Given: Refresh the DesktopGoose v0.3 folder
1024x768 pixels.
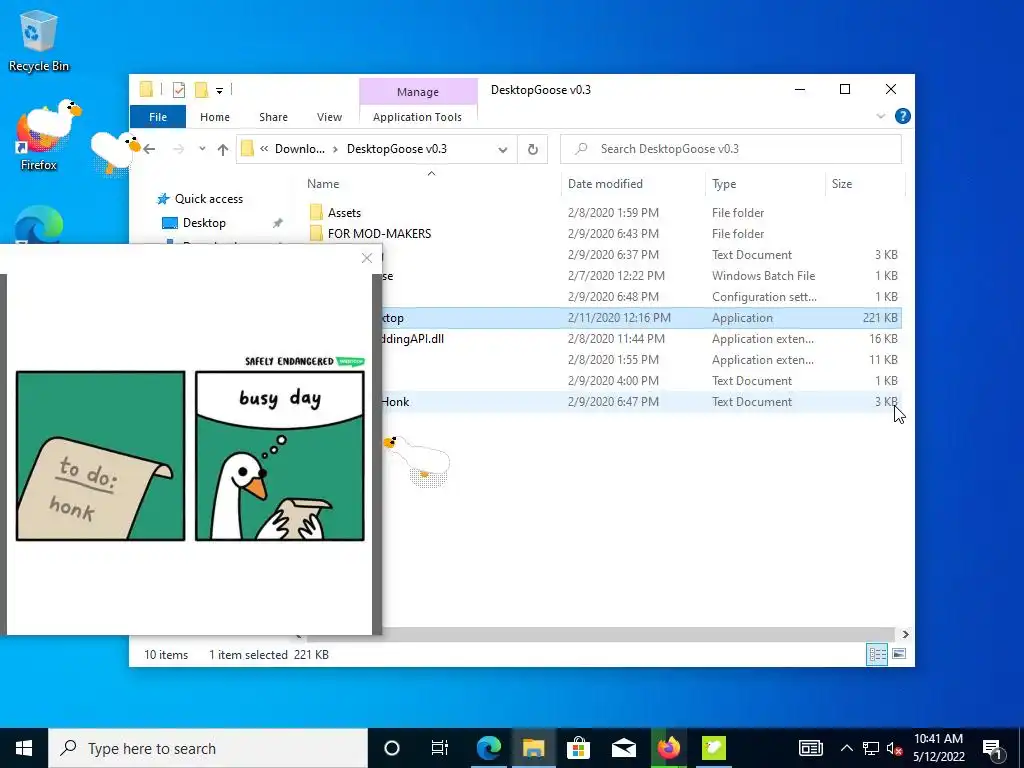Looking at the screenshot, I should 533,150.
